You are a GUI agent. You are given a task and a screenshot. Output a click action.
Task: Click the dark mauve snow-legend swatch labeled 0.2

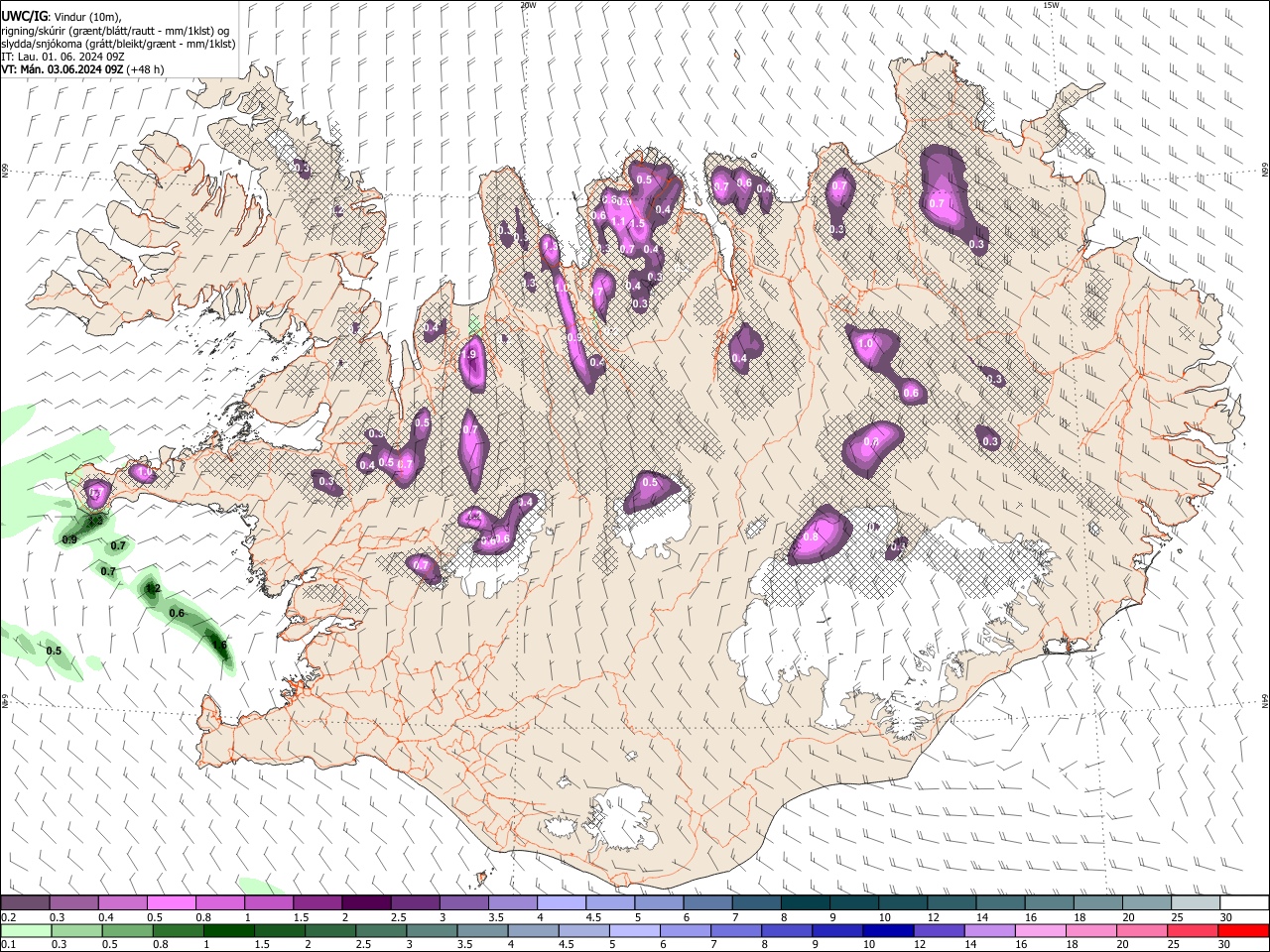[x=25, y=903]
